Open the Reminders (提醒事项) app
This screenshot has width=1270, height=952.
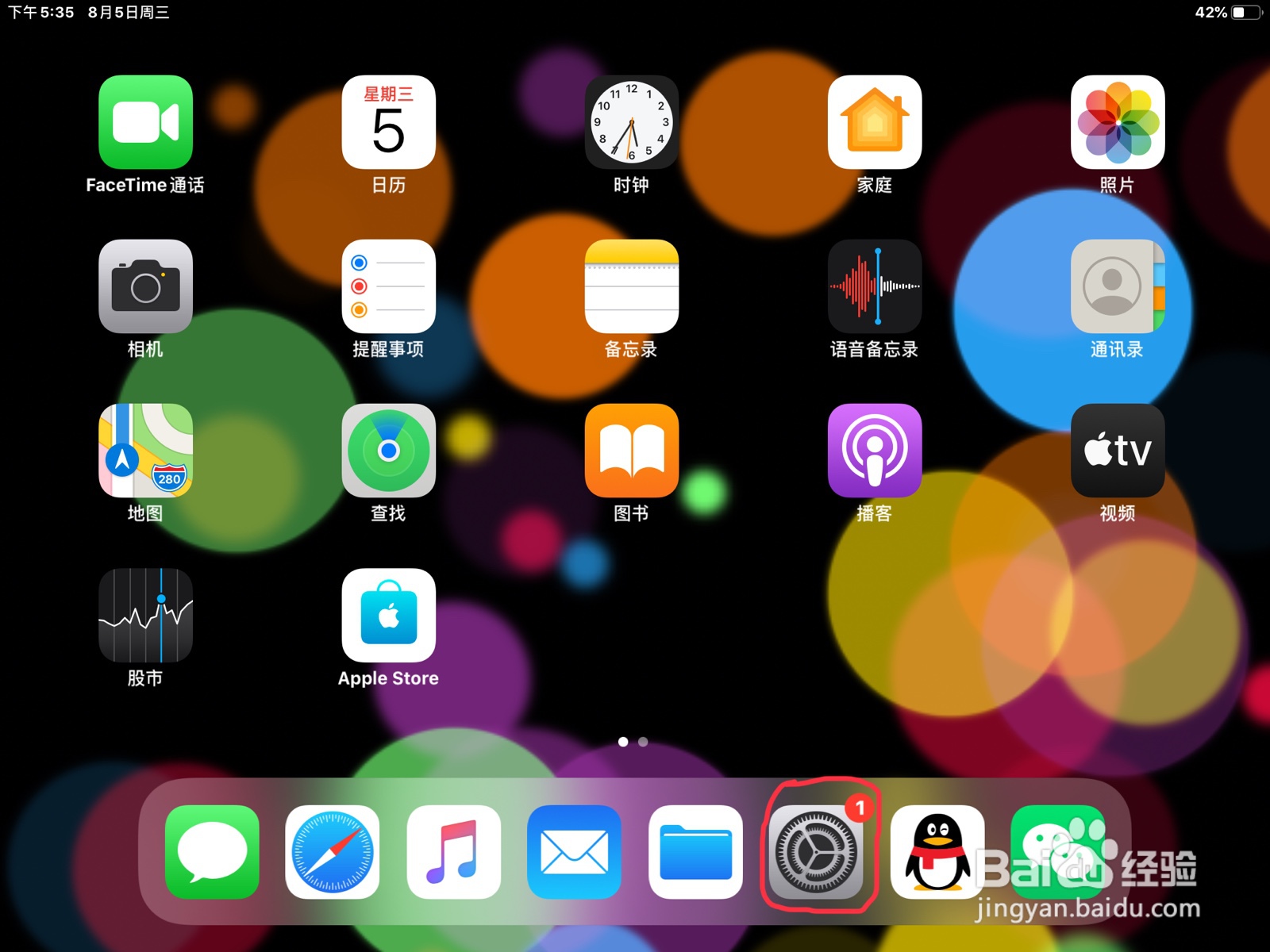388,286
